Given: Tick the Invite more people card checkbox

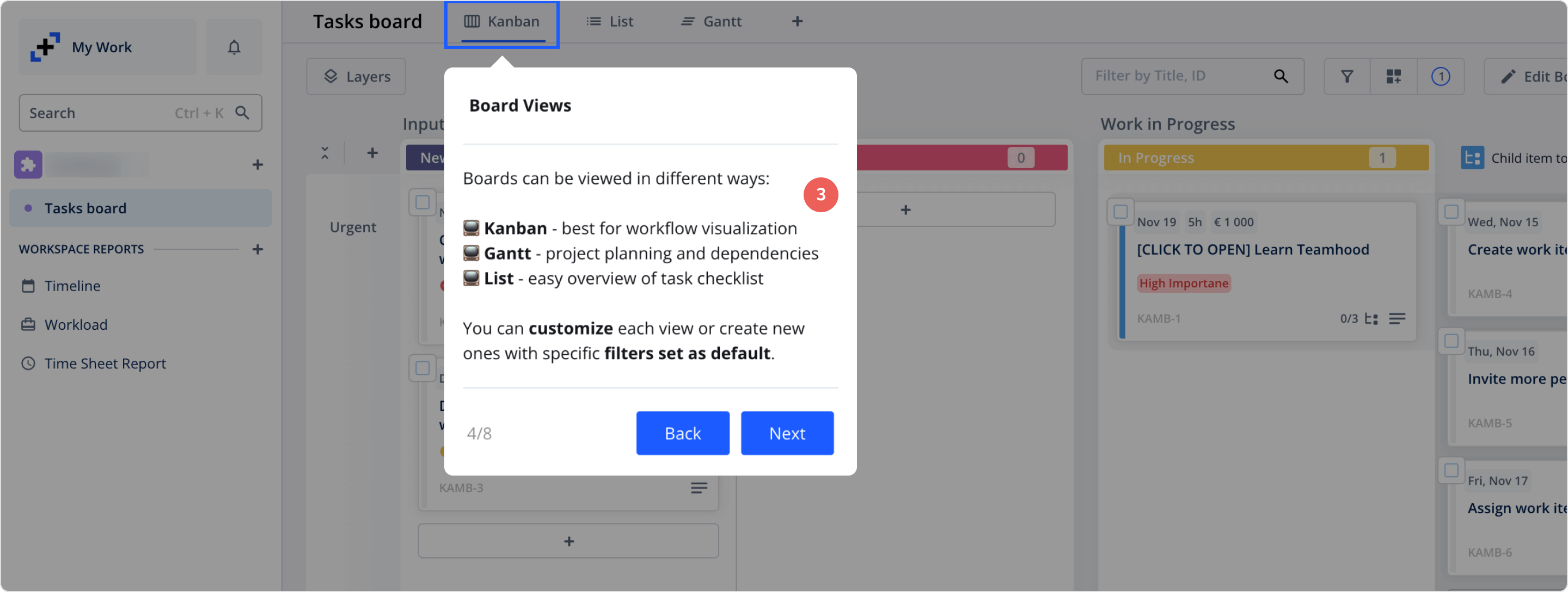Looking at the screenshot, I should click(x=1451, y=341).
